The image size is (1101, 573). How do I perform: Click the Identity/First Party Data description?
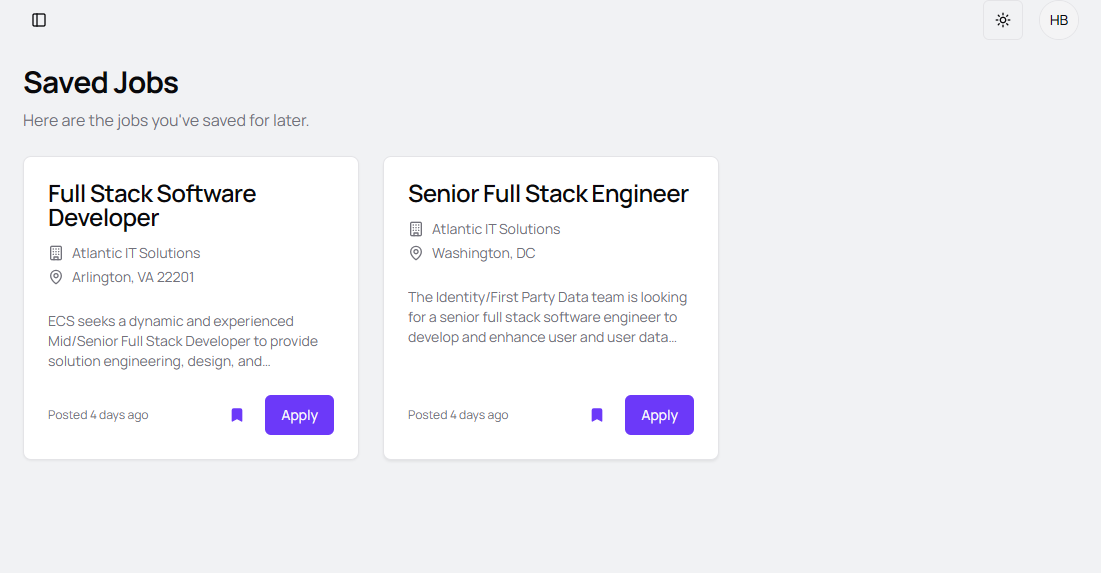547,317
